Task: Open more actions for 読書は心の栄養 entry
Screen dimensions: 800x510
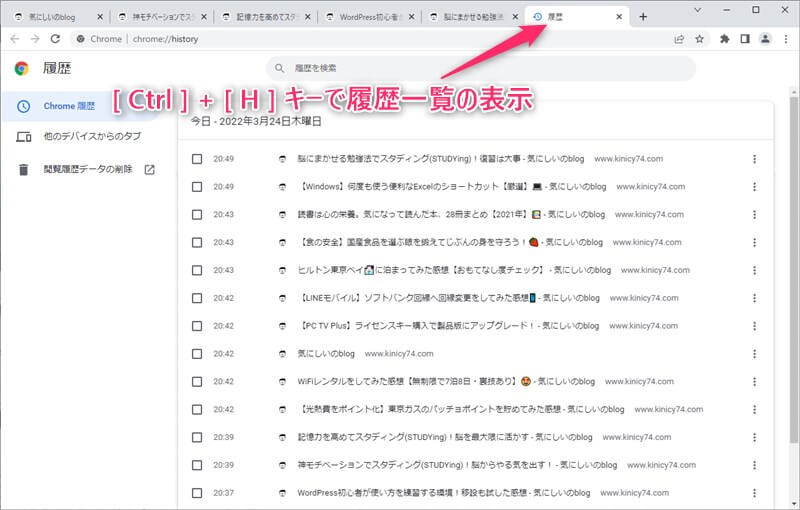Action: (754, 215)
